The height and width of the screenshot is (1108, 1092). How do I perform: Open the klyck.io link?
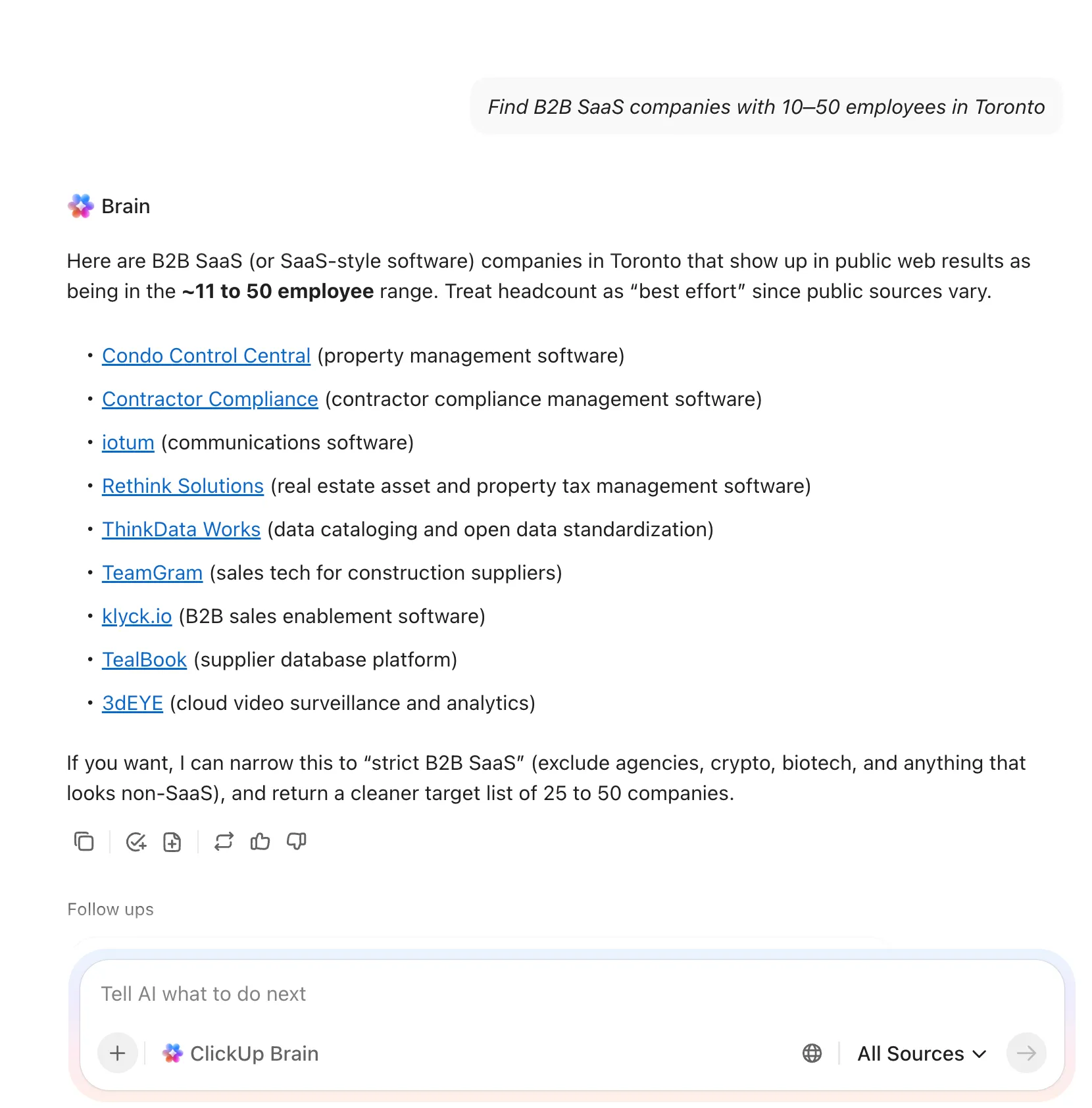click(137, 616)
